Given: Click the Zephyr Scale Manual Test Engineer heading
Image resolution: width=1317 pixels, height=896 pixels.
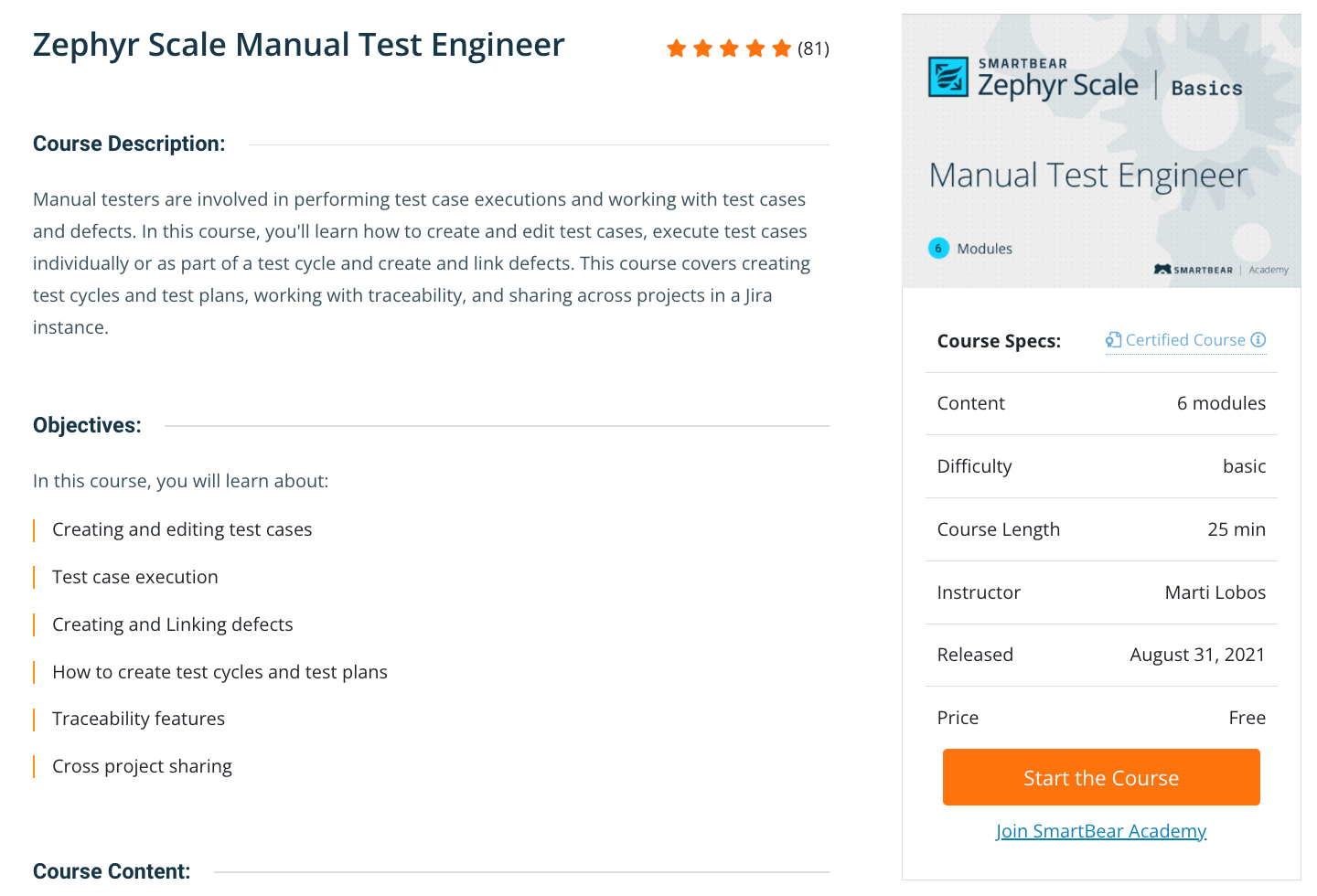Looking at the screenshot, I should pyautogui.click(x=298, y=45).
